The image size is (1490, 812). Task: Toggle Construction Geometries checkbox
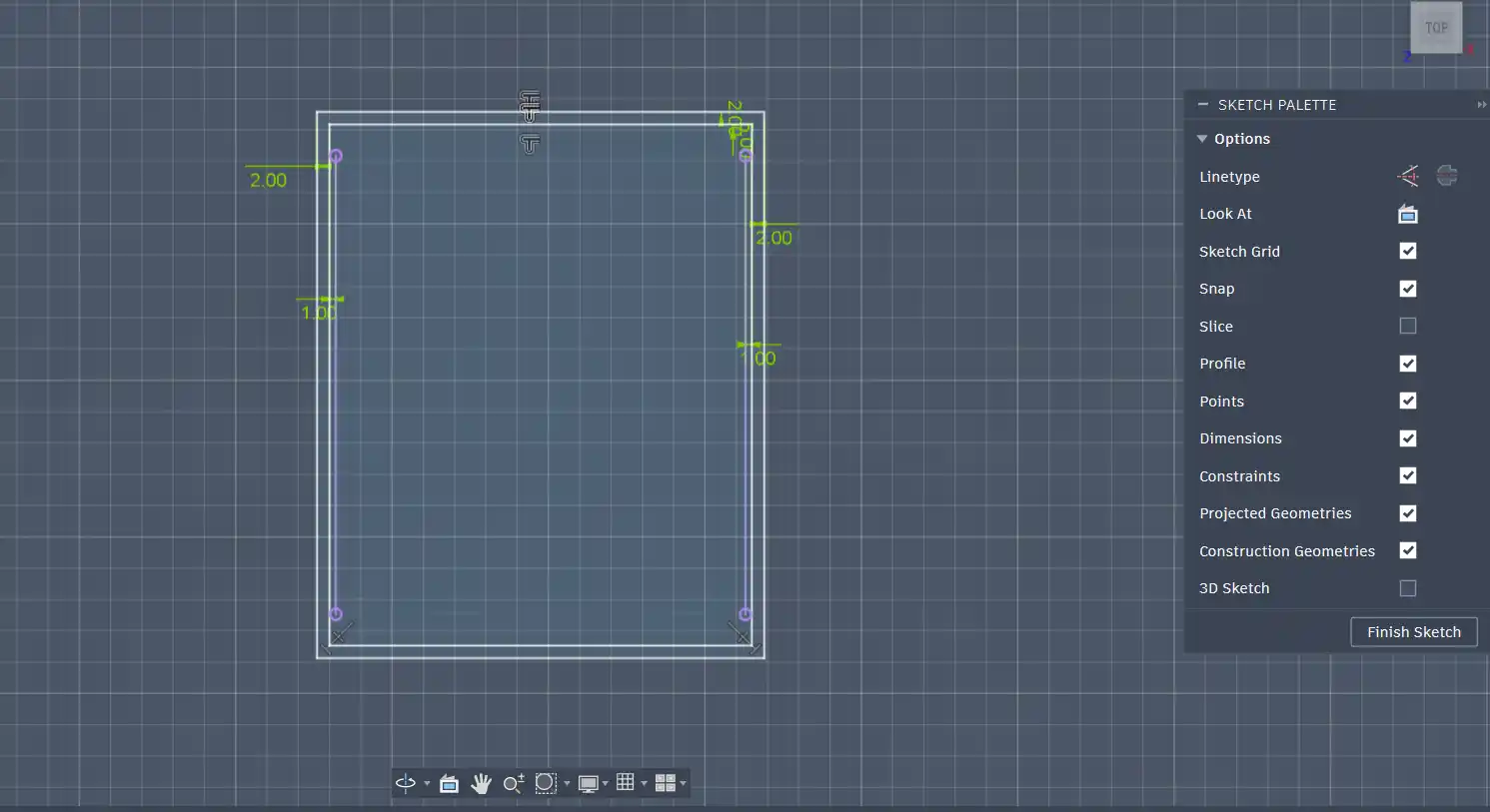(x=1408, y=550)
